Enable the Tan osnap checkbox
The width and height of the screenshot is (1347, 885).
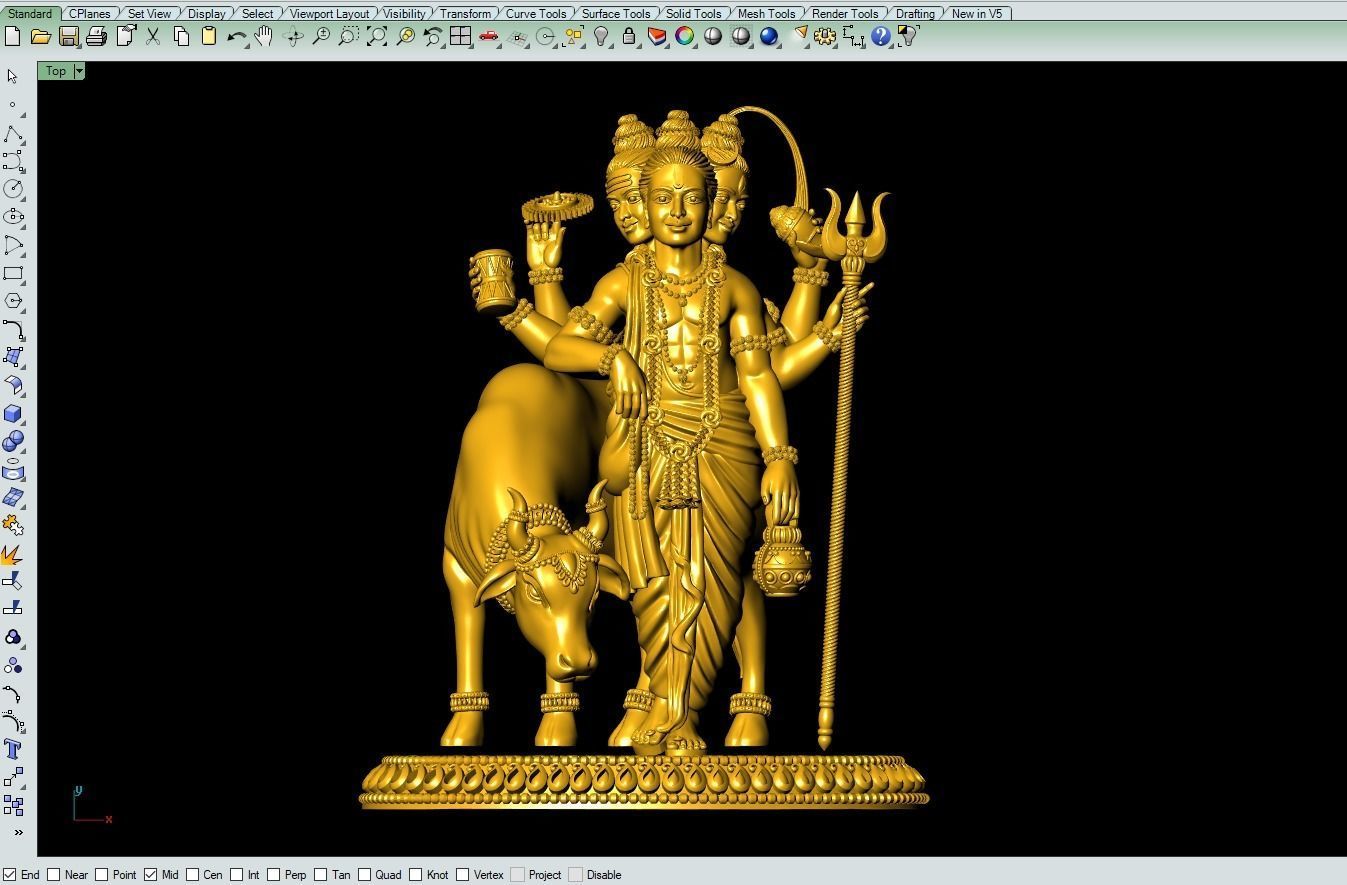[x=321, y=874]
